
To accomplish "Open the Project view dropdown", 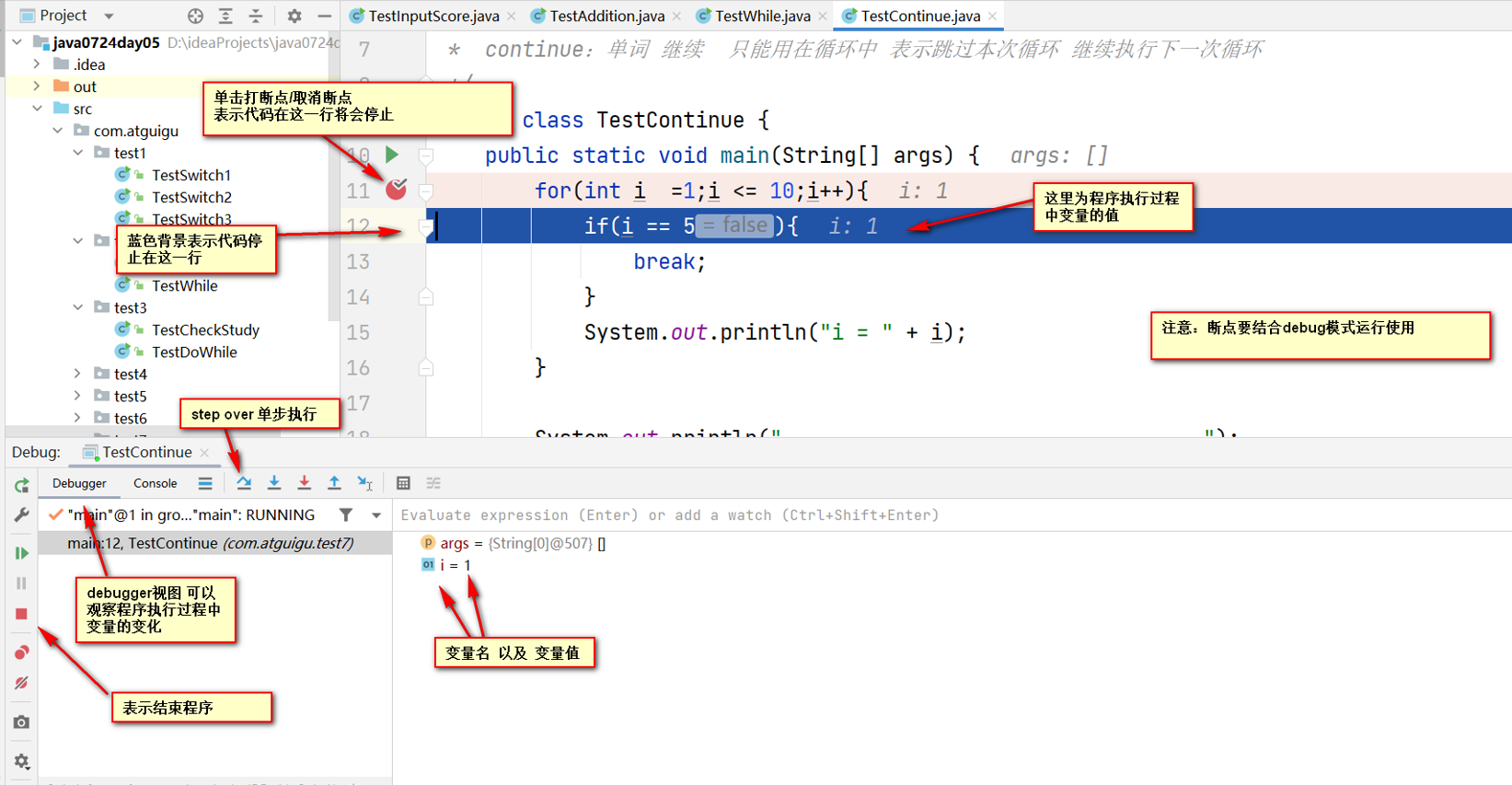I will click(109, 16).
